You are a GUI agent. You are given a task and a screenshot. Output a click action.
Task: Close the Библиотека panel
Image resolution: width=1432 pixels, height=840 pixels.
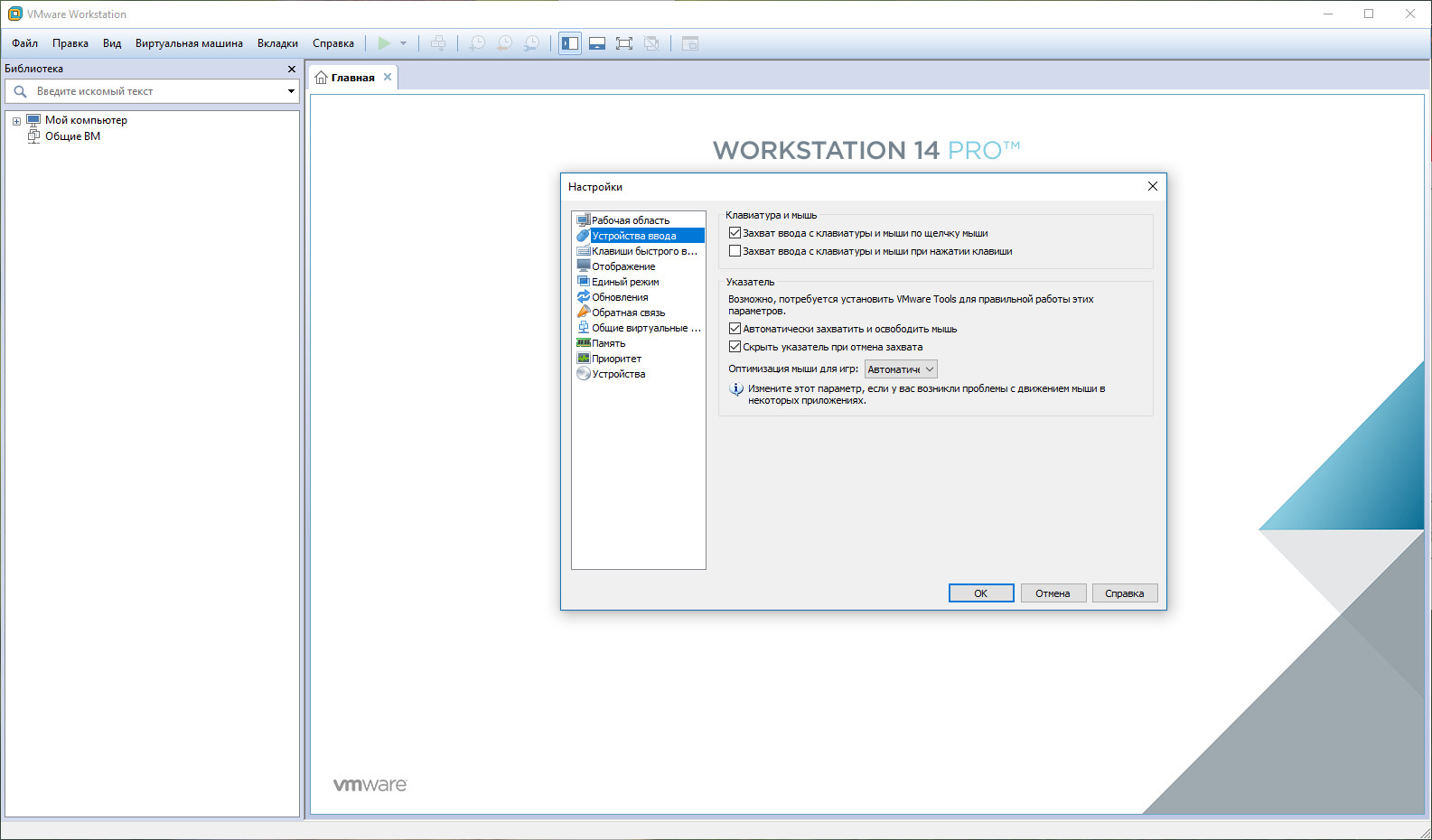[291, 69]
